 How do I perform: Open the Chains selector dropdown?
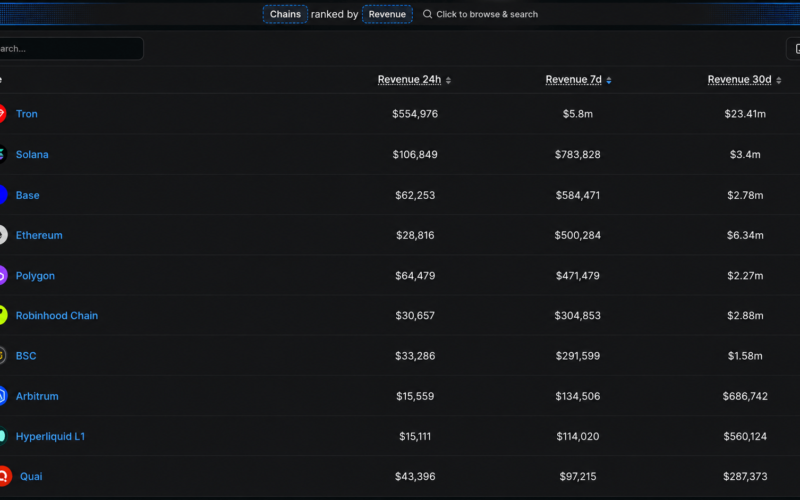tap(285, 14)
